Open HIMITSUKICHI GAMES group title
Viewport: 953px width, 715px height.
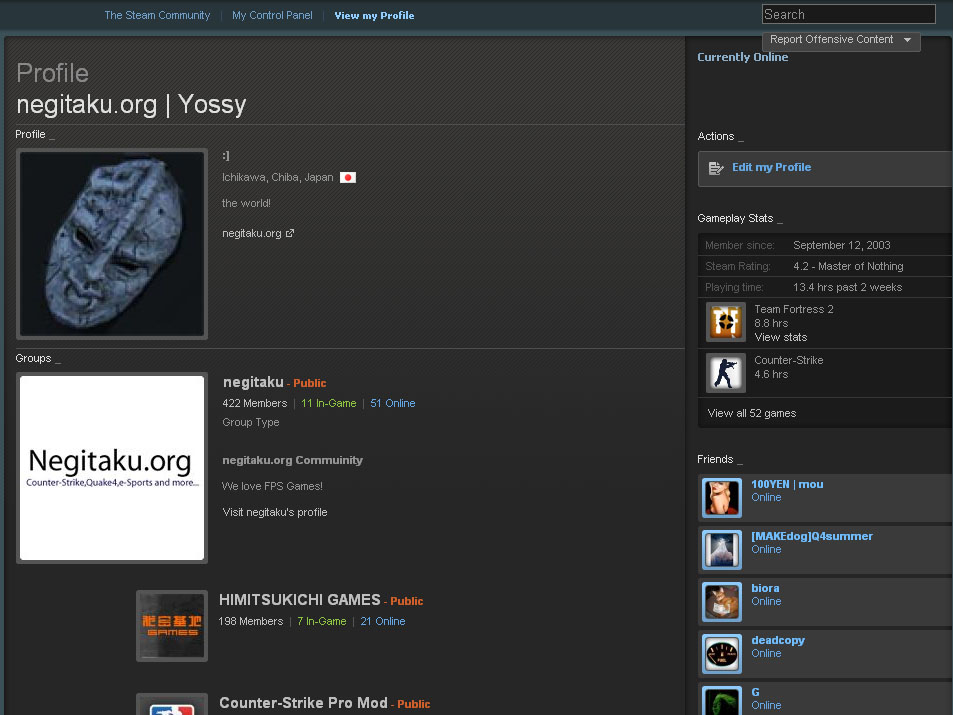[x=300, y=600]
